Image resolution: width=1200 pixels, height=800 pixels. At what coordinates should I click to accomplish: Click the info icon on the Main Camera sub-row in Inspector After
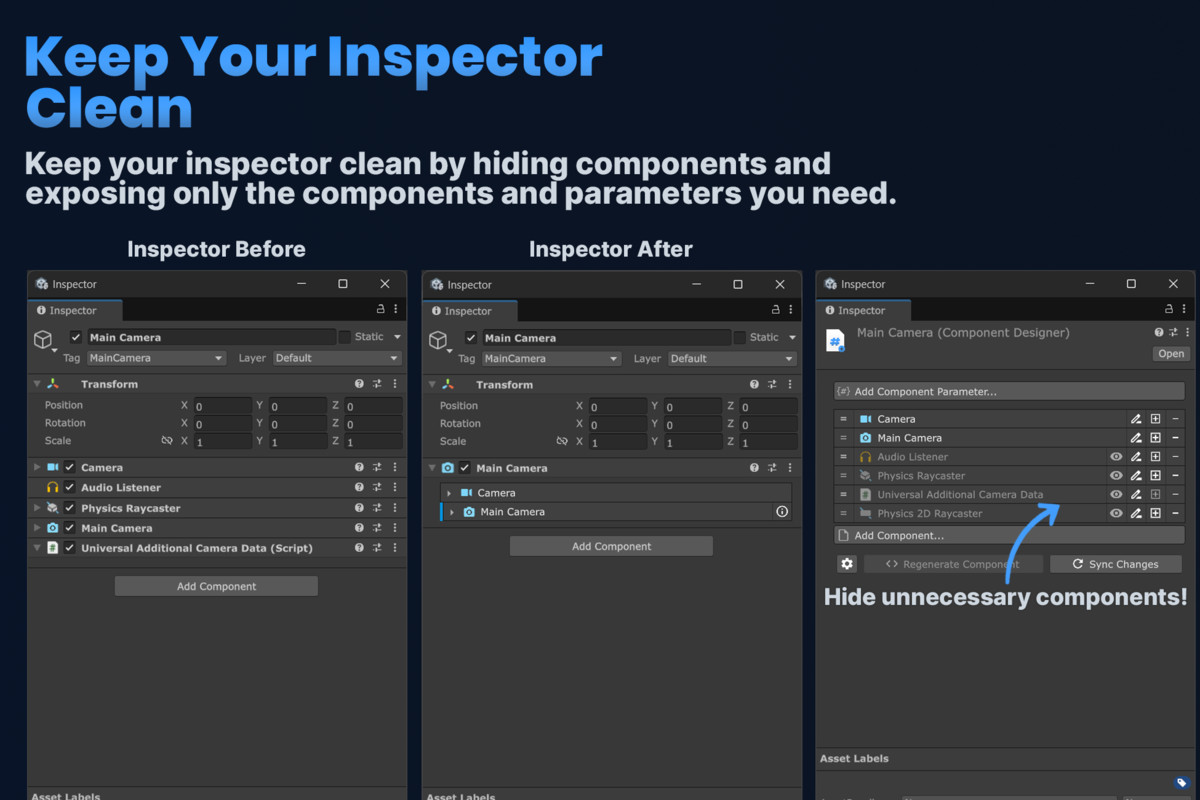pyautogui.click(x=782, y=512)
